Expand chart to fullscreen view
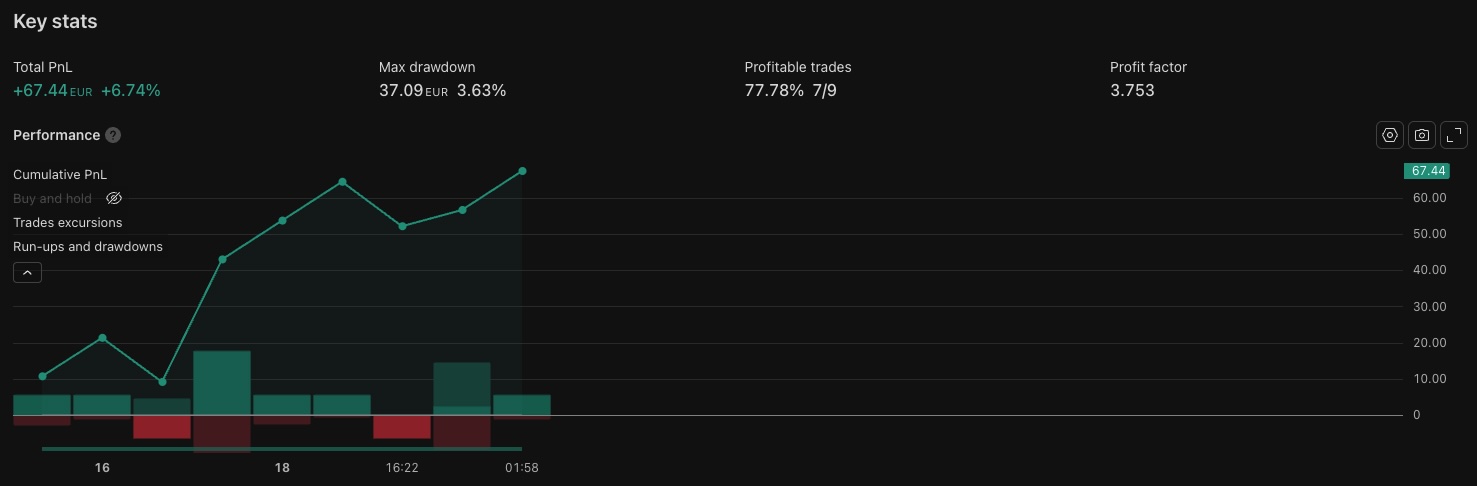This screenshot has width=1477, height=486. [1454, 135]
